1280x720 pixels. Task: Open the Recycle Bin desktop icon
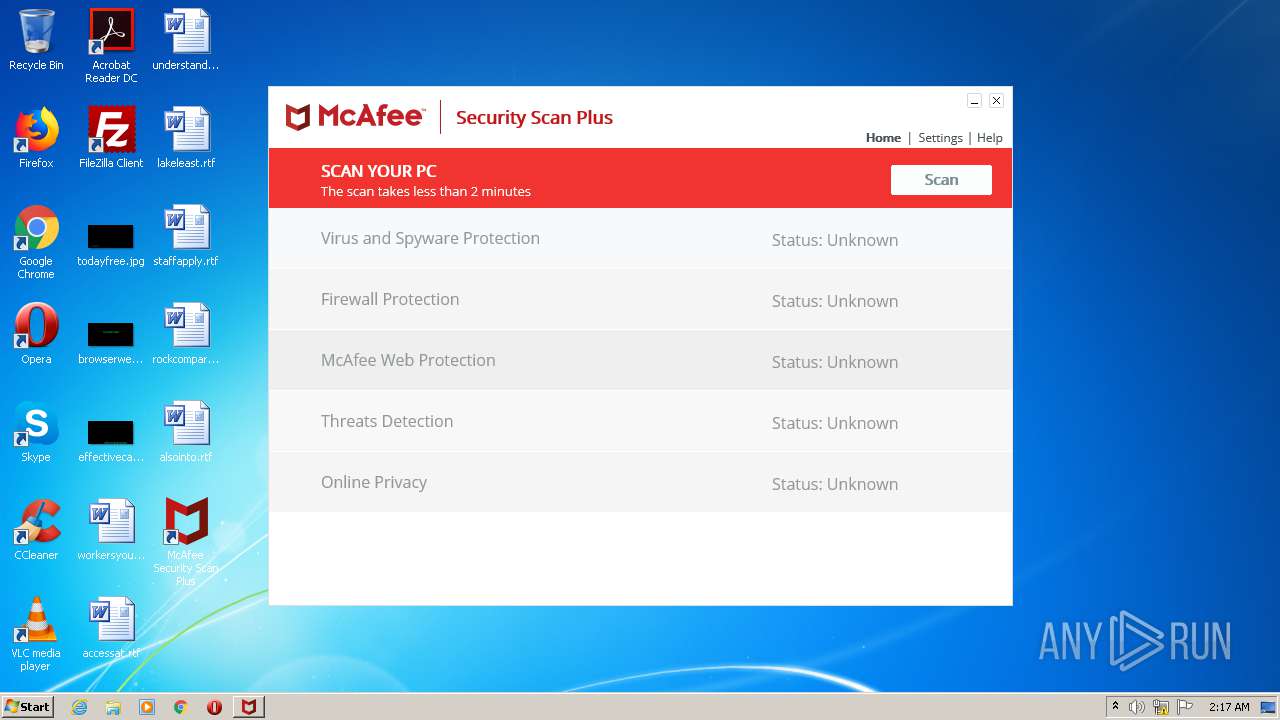36,40
